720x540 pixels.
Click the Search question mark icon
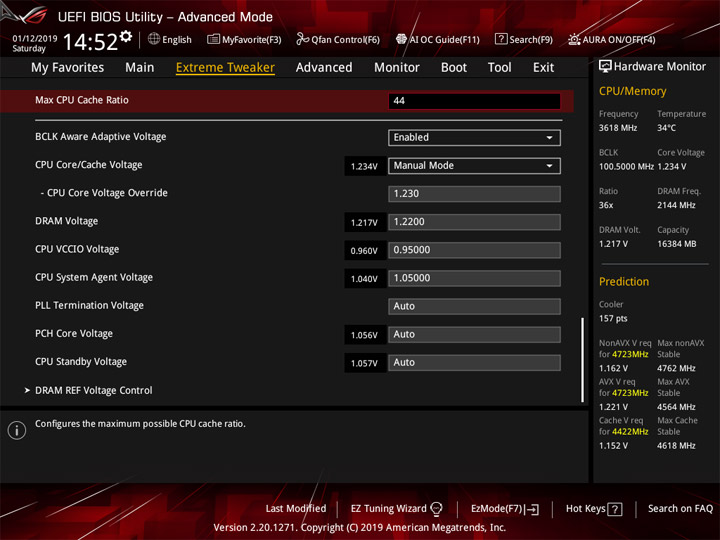[501, 39]
